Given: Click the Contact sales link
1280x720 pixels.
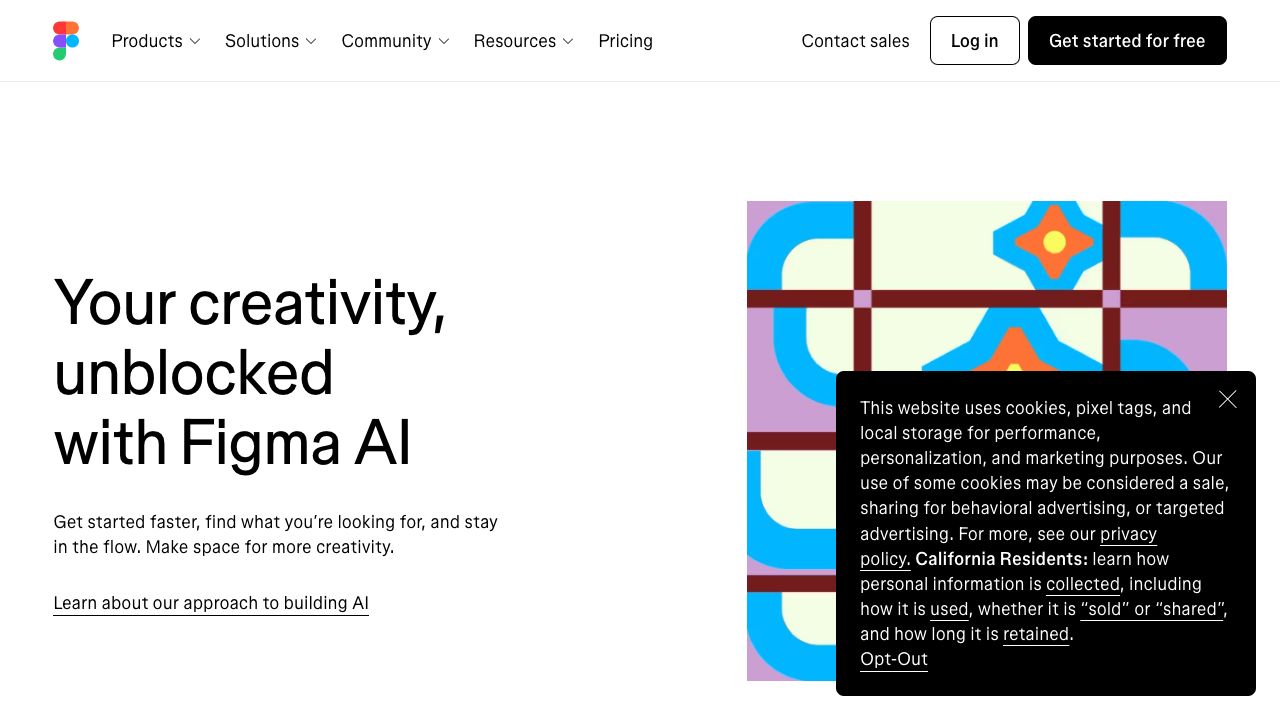Looking at the screenshot, I should click(x=855, y=41).
